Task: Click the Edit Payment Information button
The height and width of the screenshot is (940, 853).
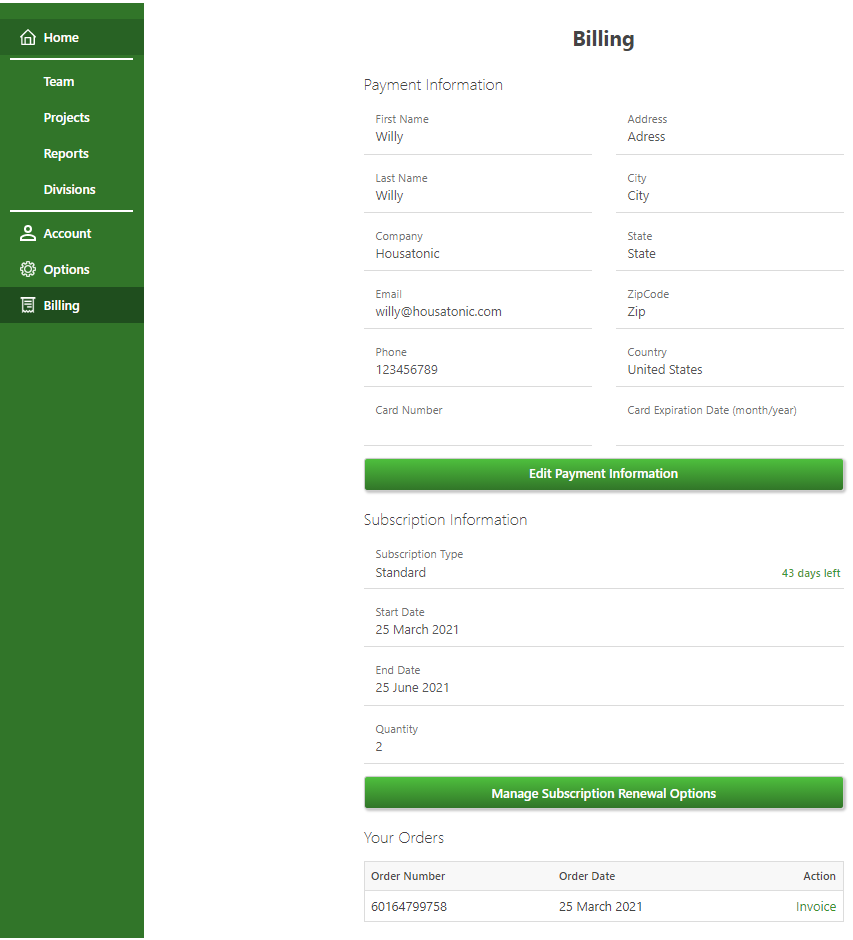Action: point(603,473)
